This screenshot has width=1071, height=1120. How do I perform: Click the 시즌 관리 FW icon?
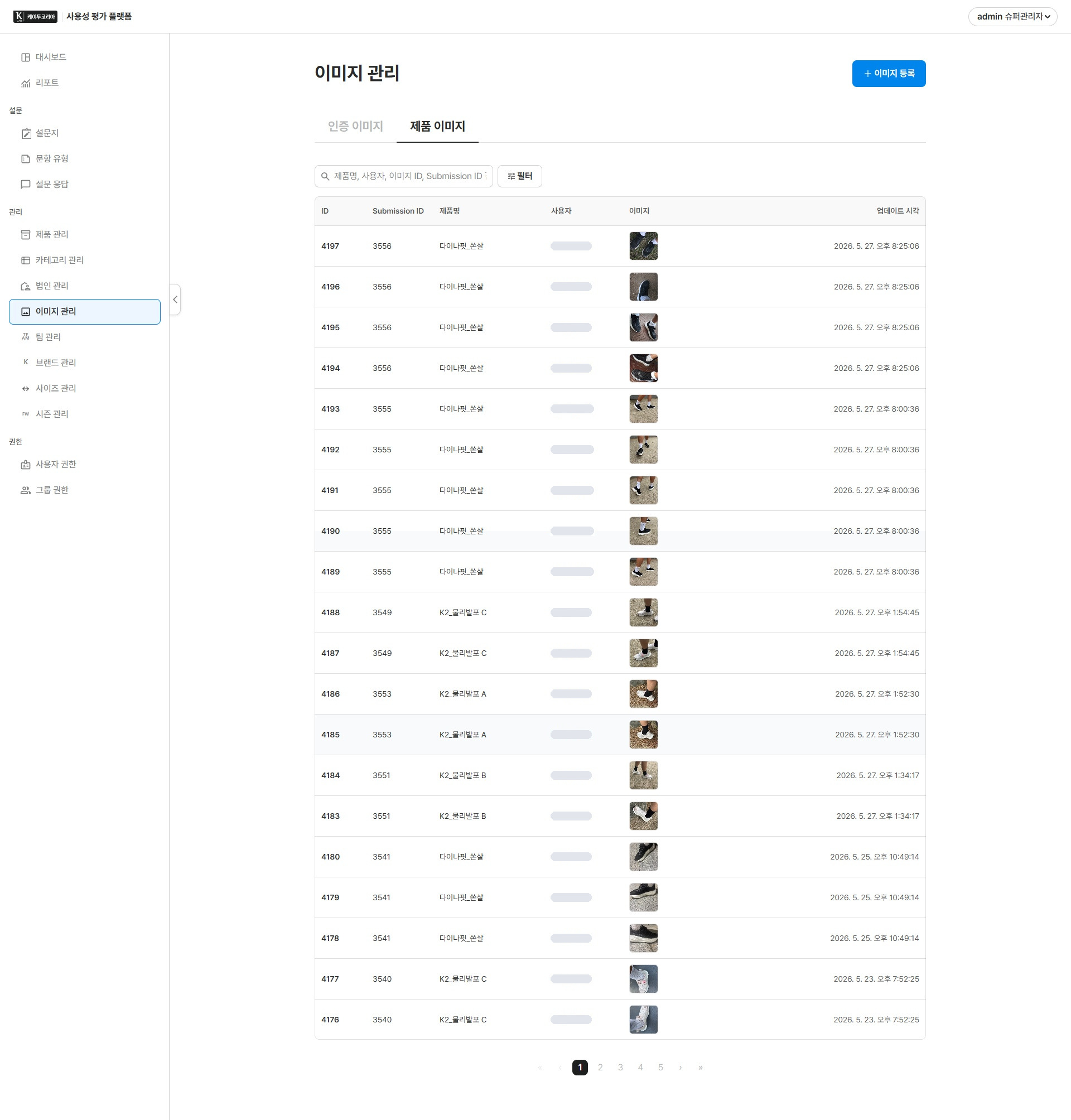coord(26,414)
